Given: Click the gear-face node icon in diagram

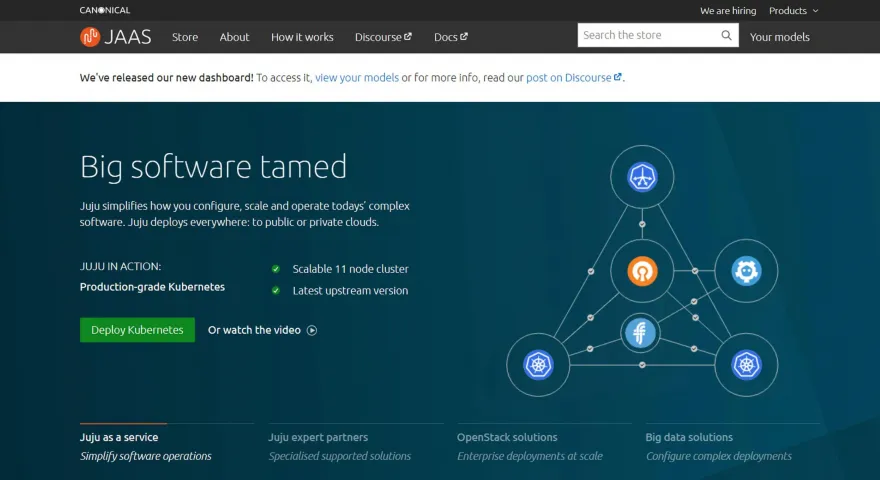Looking at the screenshot, I should pos(746,271).
